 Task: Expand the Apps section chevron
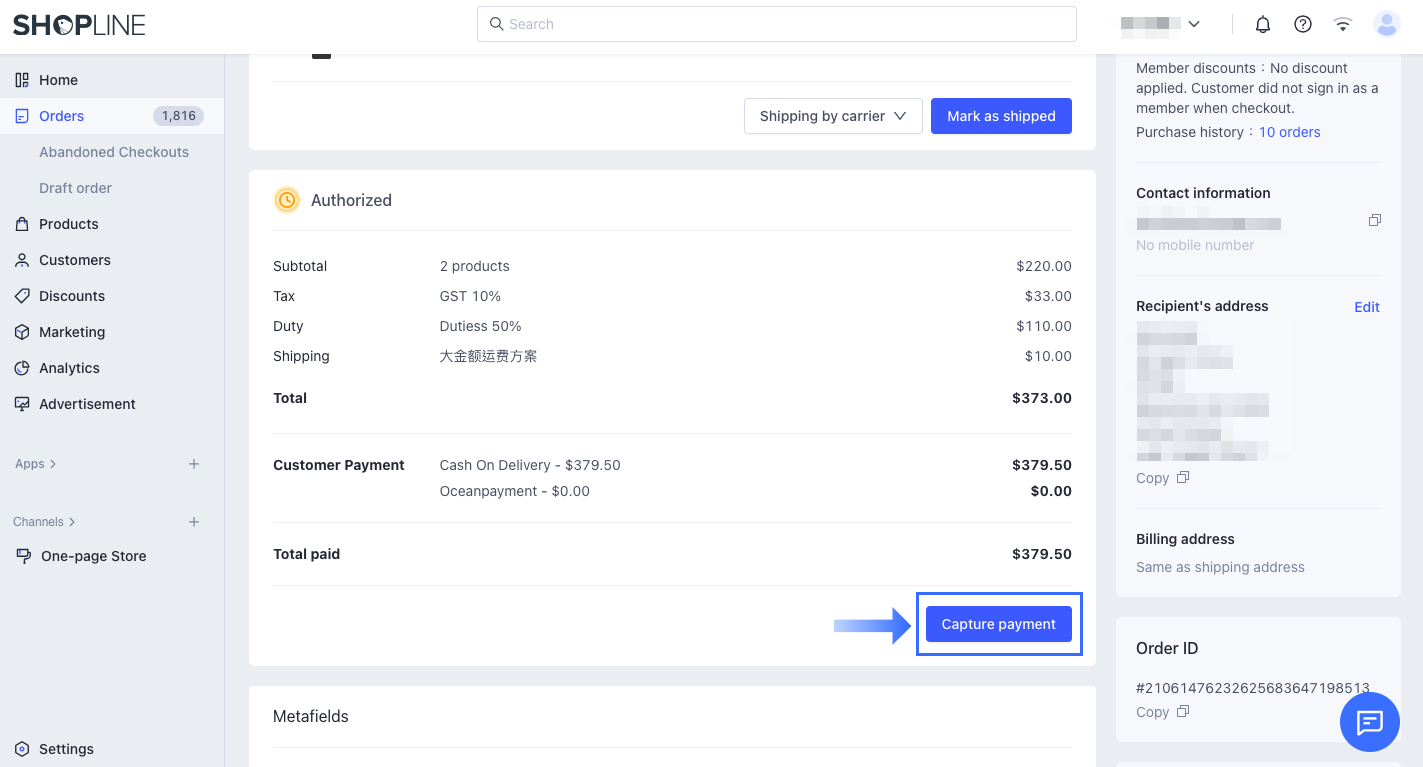pos(53,464)
